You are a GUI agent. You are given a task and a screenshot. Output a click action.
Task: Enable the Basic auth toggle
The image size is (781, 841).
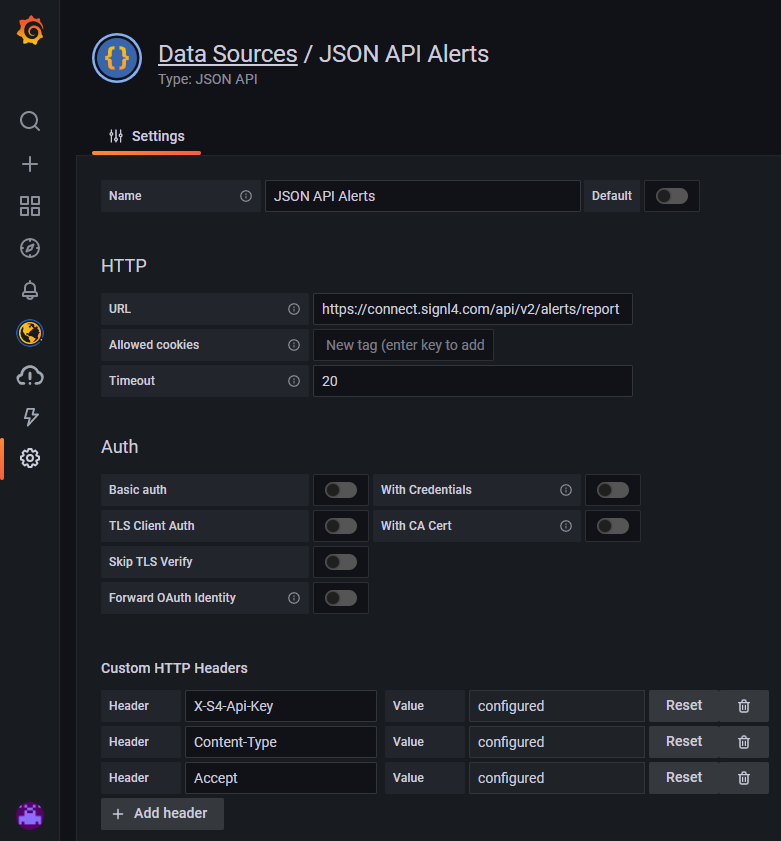coord(341,490)
